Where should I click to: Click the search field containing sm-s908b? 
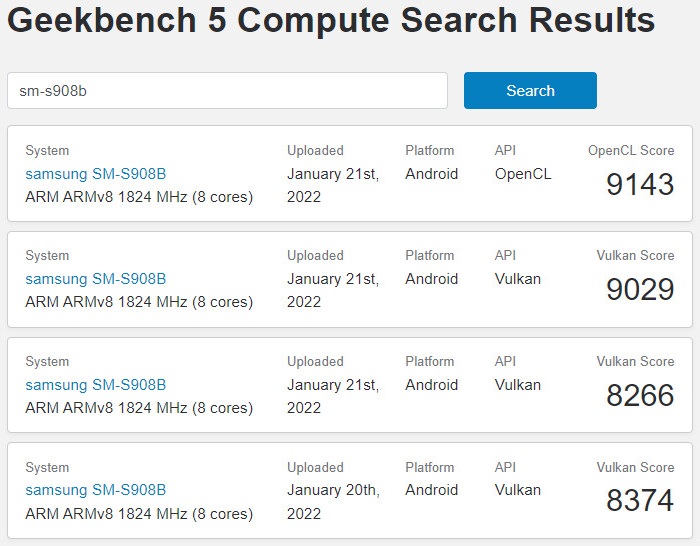(x=227, y=91)
